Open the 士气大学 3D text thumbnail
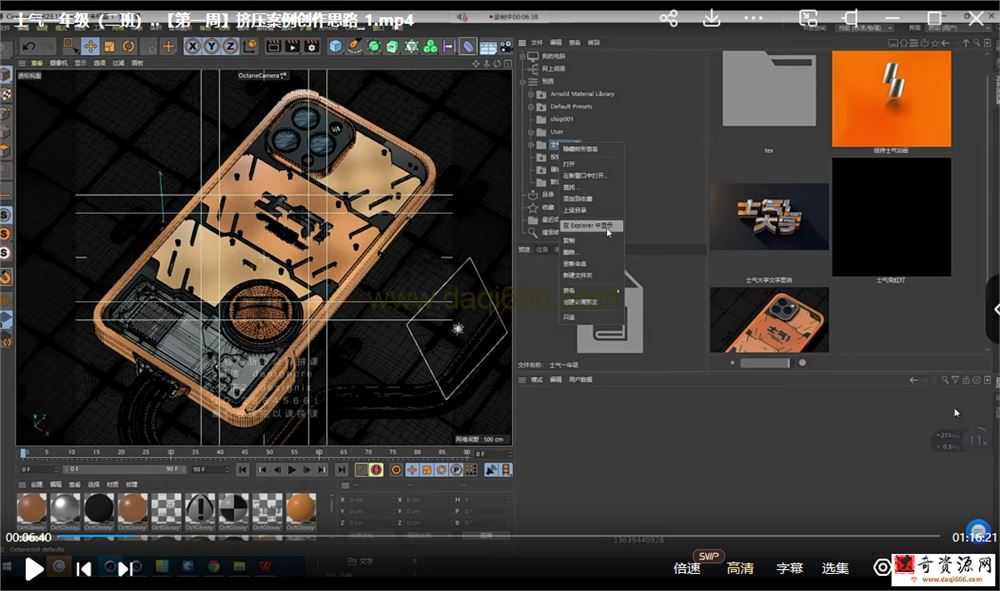Viewport: 1000px width, 591px height. pos(769,217)
